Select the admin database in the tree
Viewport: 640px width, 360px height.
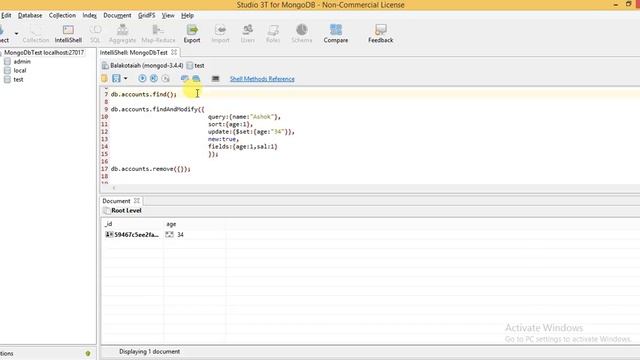coord(22,62)
